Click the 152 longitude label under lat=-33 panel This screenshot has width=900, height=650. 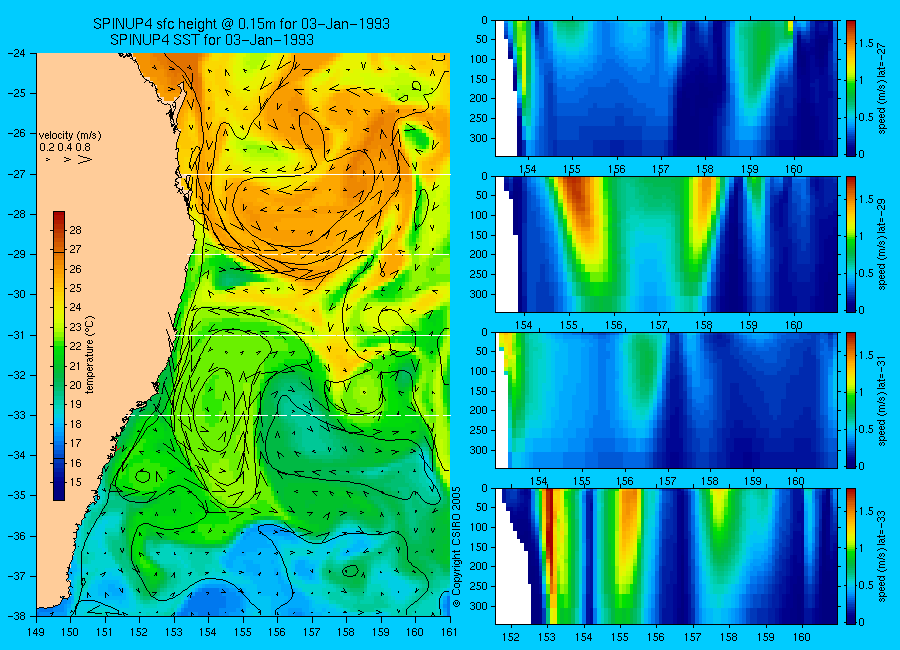tap(510, 637)
